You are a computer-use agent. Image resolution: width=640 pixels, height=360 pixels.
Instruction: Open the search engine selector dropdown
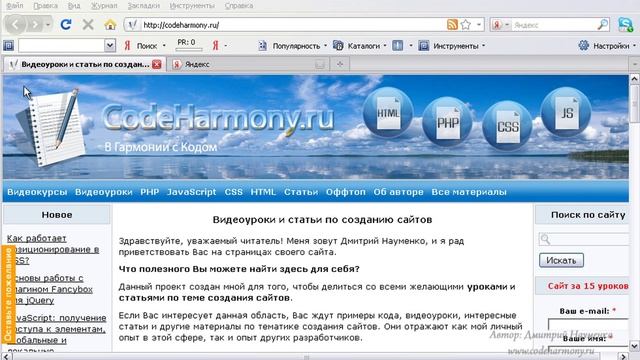(507, 25)
